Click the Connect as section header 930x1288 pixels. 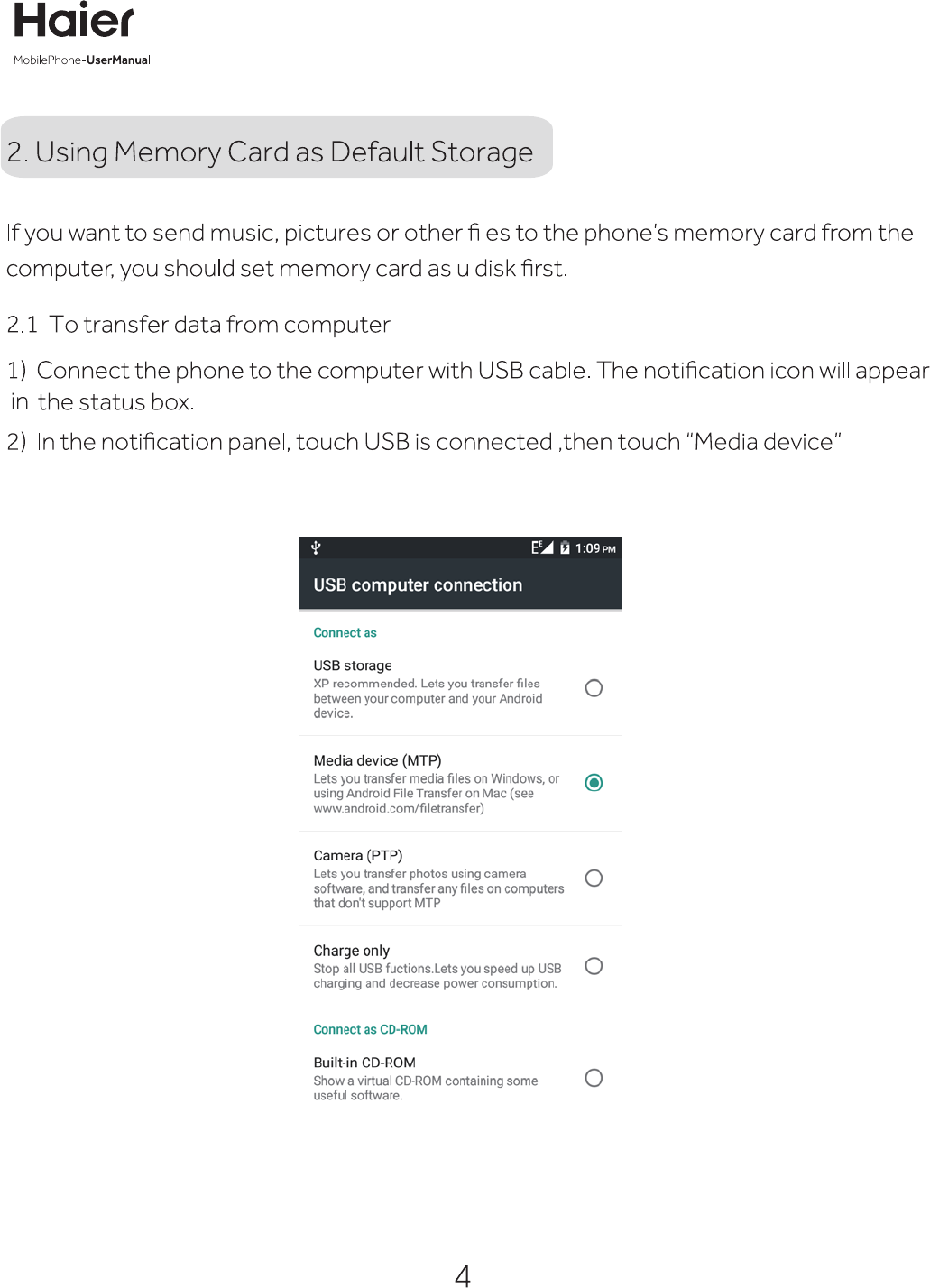[345, 633]
